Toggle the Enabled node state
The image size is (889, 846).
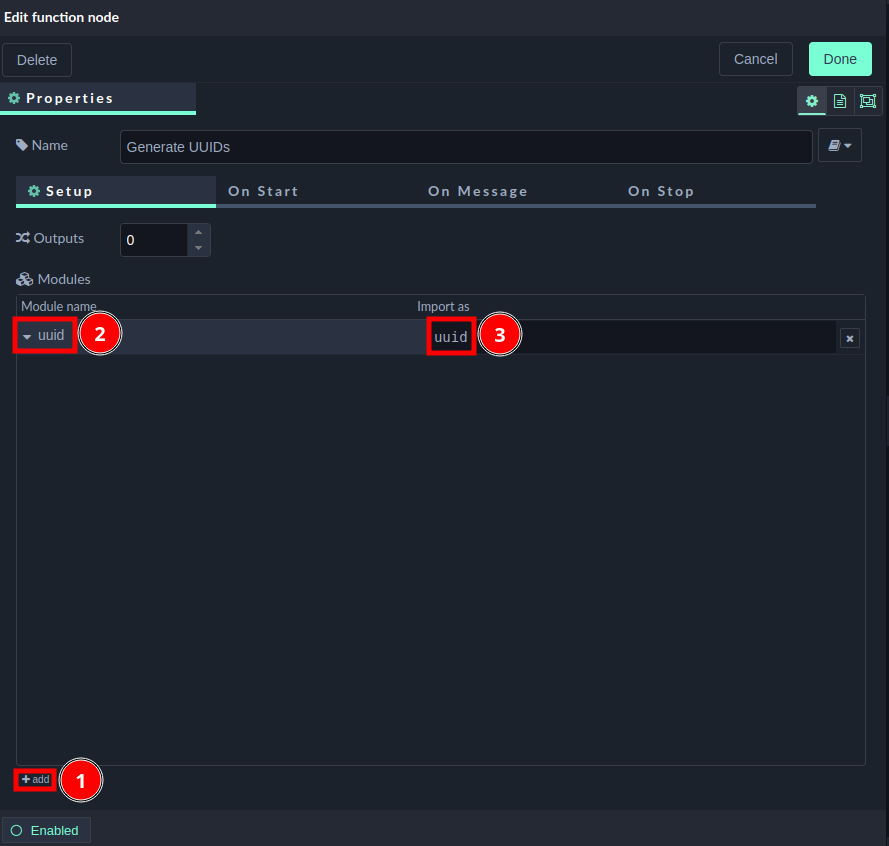46,830
